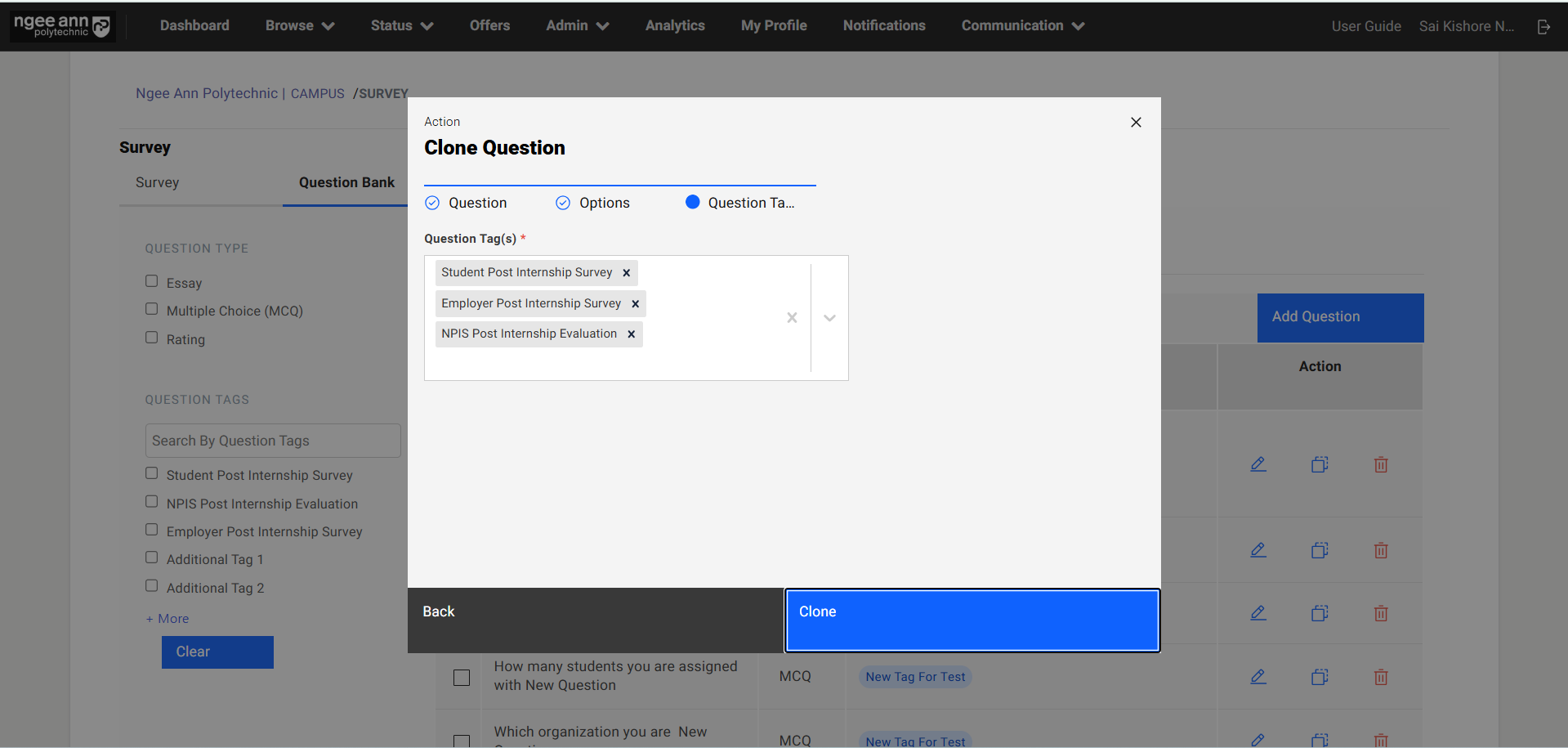This screenshot has width=1568, height=748.
Task: Go to the Analytics menu item
Action: (674, 26)
